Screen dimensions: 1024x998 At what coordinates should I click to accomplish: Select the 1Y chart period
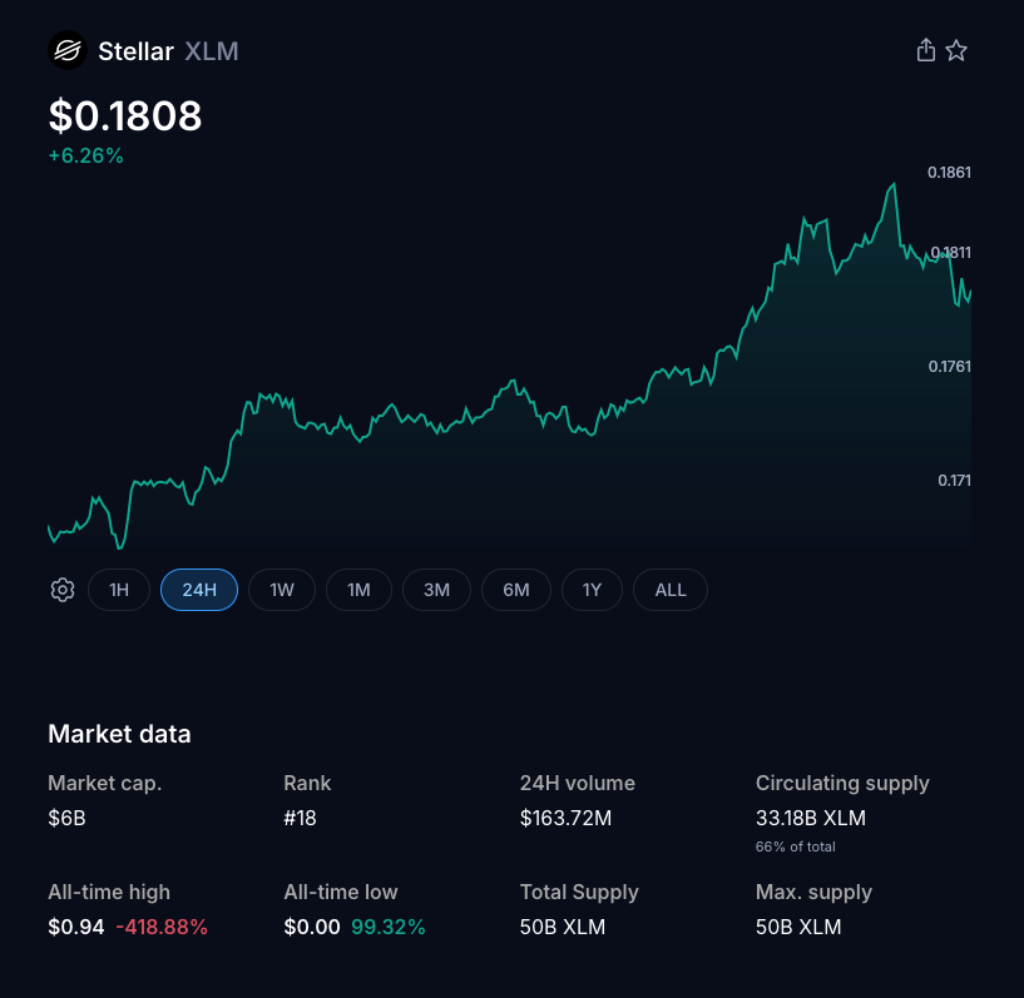pyautogui.click(x=592, y=590)
